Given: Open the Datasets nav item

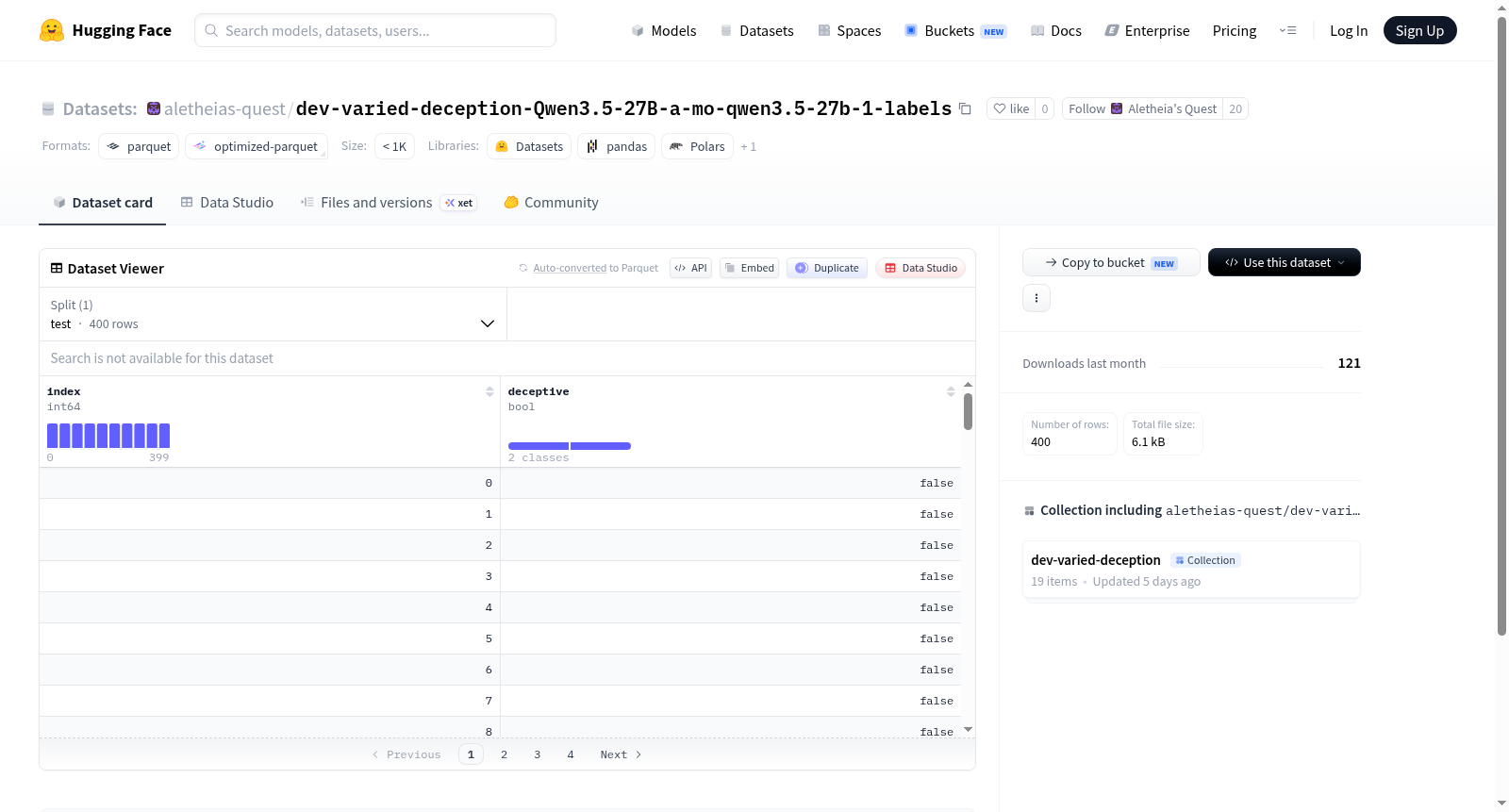Looking at the screenshot, I should tap(757, 30).
